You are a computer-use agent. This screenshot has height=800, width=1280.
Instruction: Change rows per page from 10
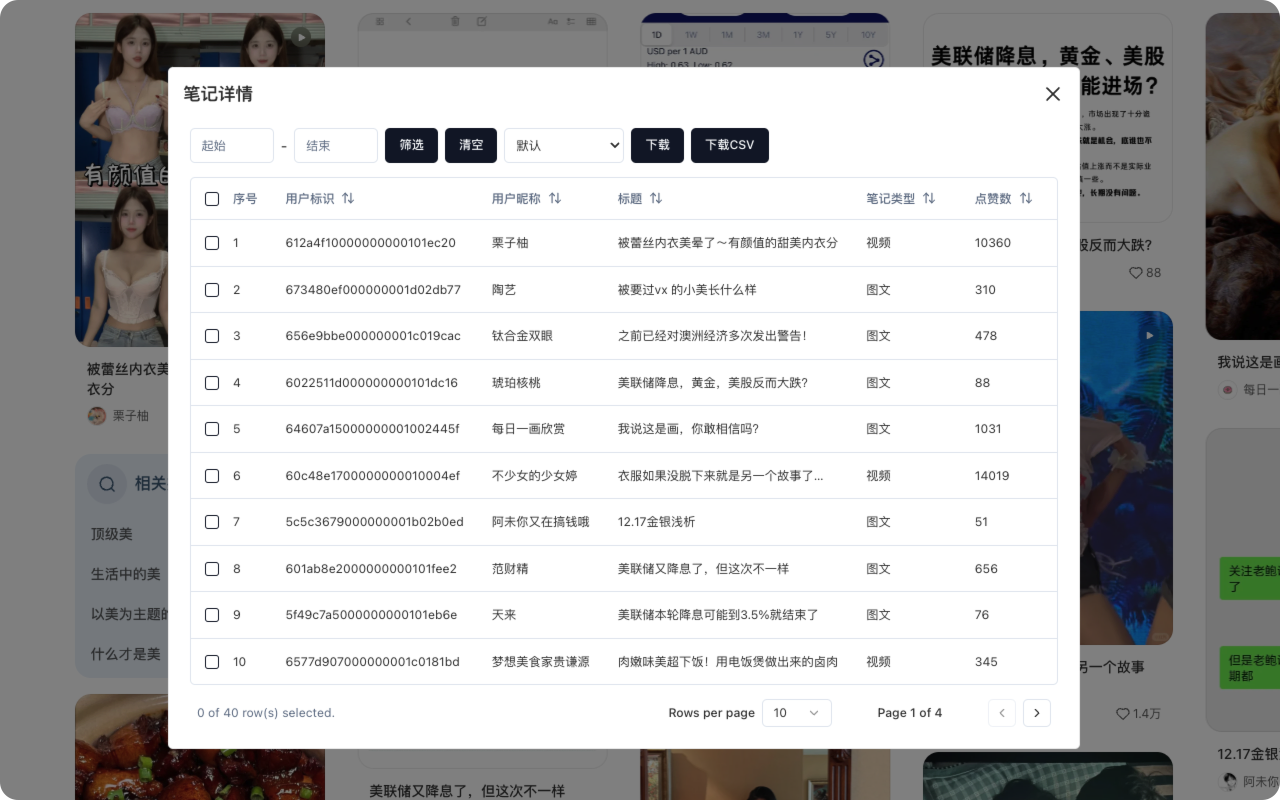point(797,713)
